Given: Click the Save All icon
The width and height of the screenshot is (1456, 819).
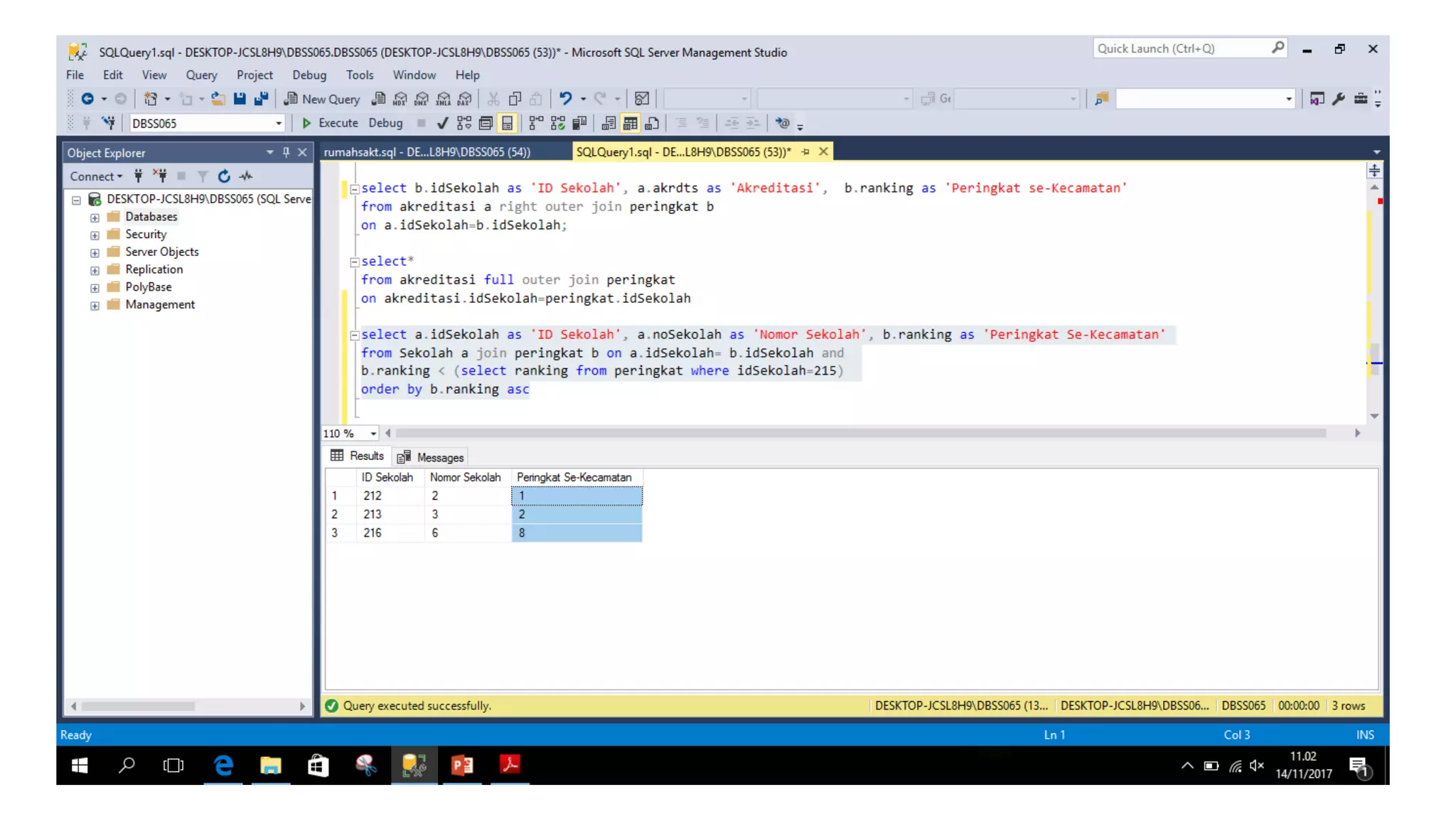Looking at the screenshot, I should pos(261,99).
